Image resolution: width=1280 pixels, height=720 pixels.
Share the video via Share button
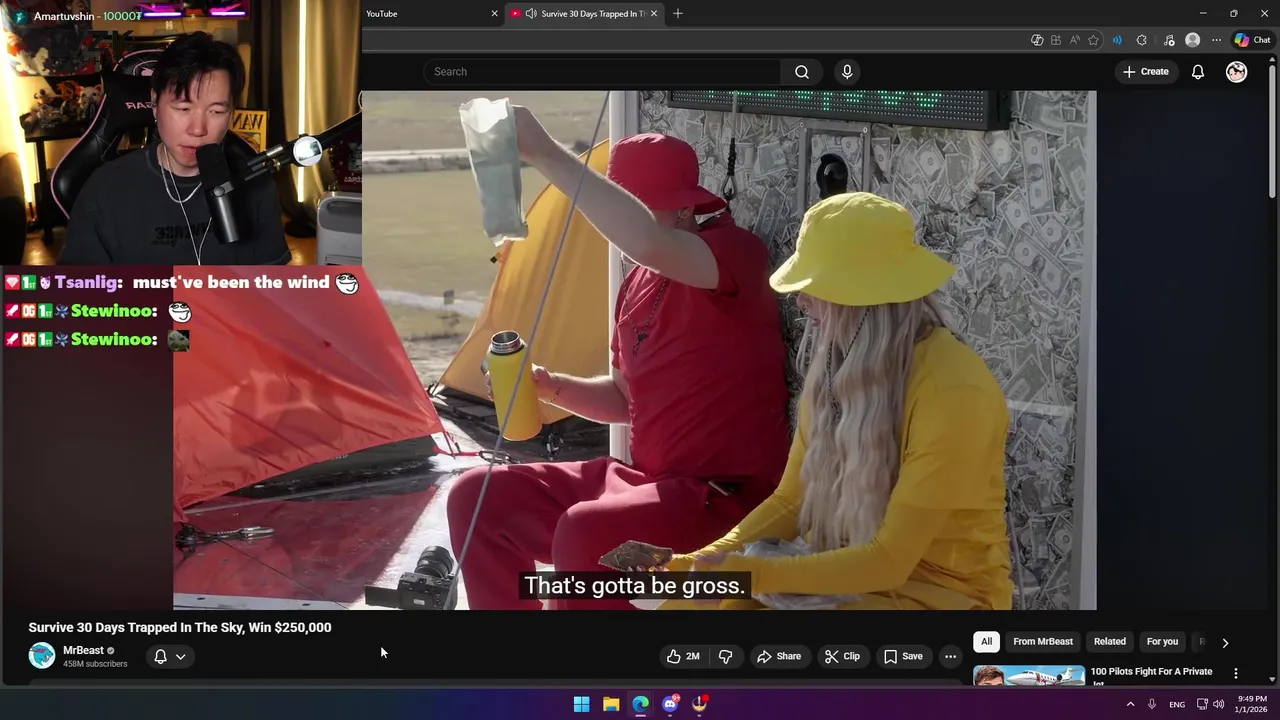pyautogui.click(x=779, y=657)
